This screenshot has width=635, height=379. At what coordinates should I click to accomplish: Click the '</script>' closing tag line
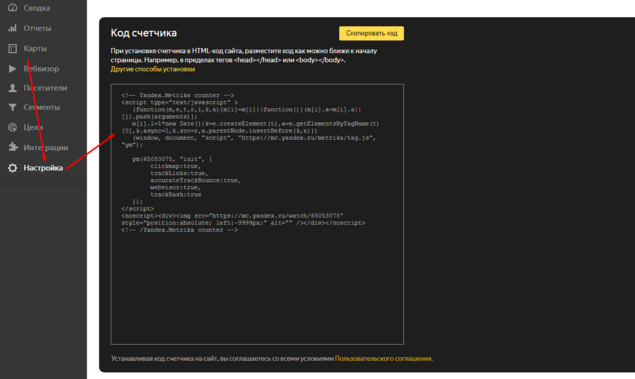coord(138,209)
